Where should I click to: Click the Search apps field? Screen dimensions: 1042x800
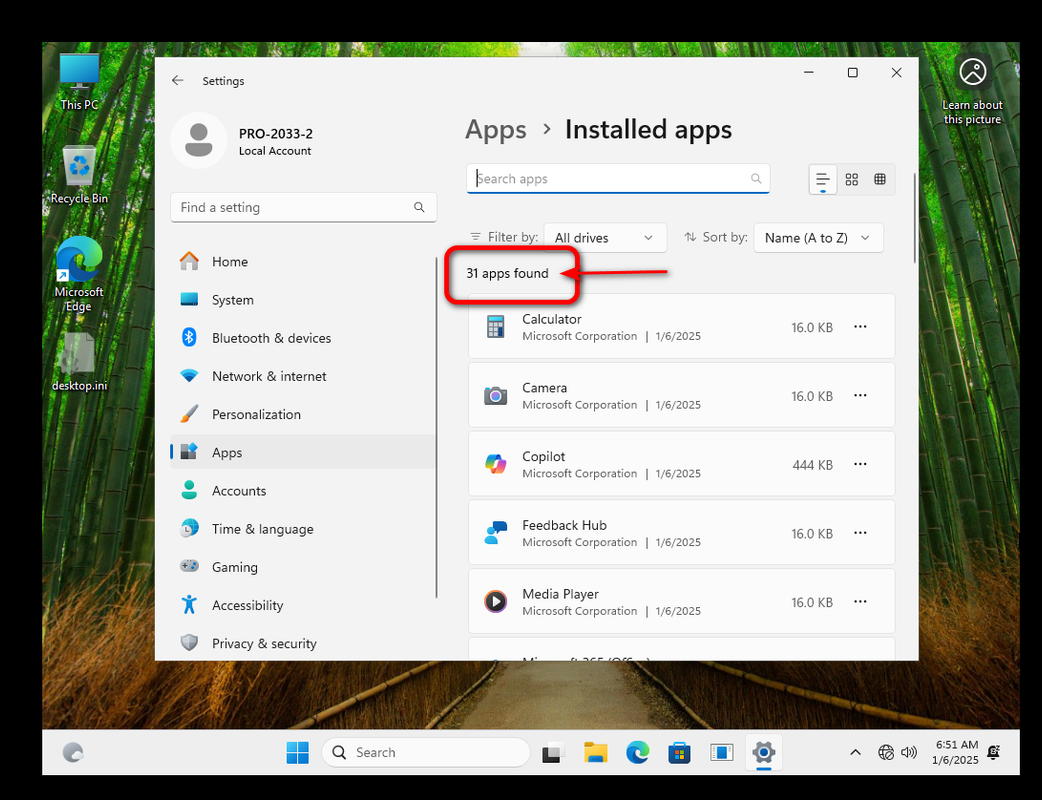tap(618, 179)
